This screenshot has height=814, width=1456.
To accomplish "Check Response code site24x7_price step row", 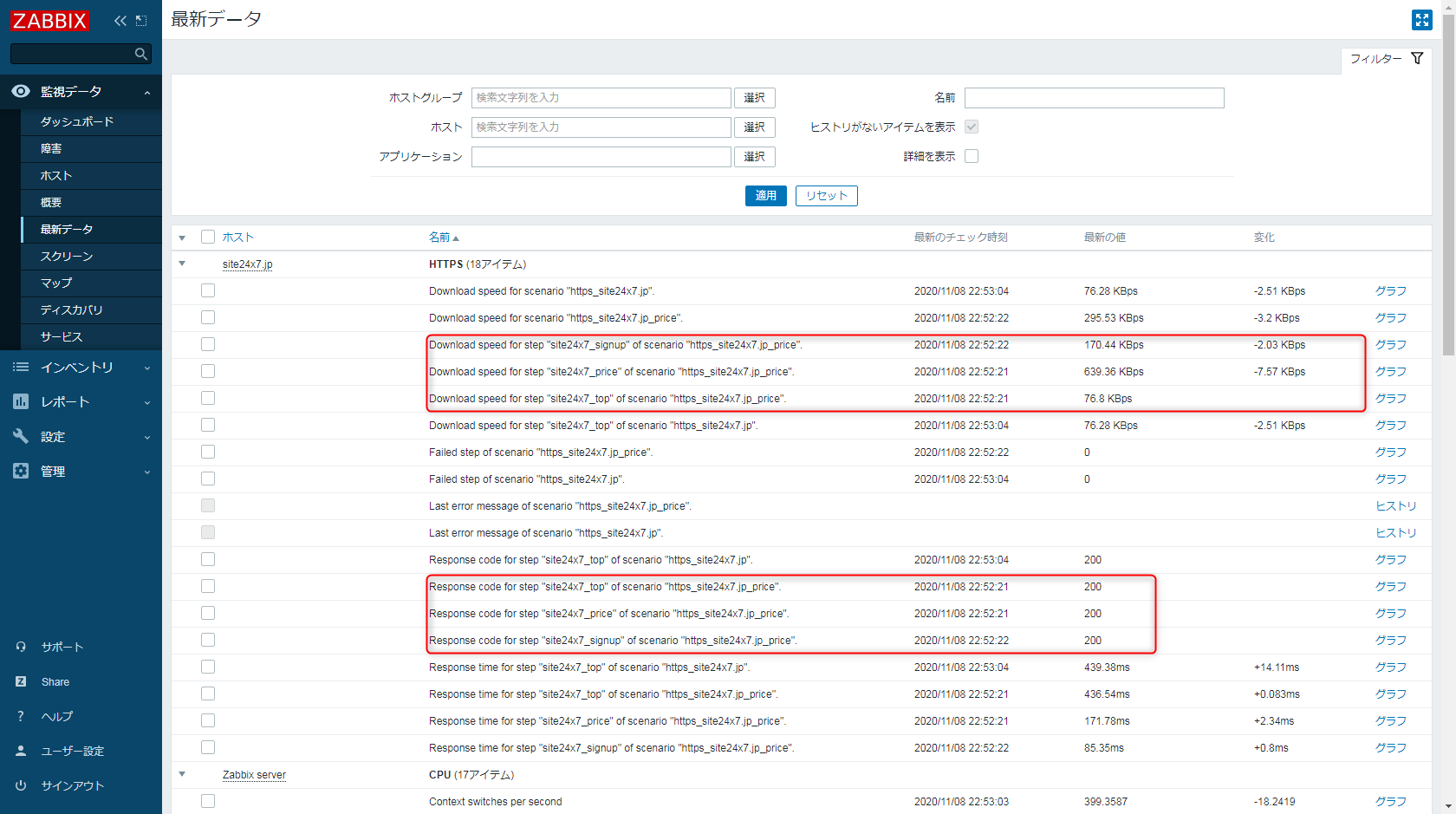I will [x=208, y=613].
